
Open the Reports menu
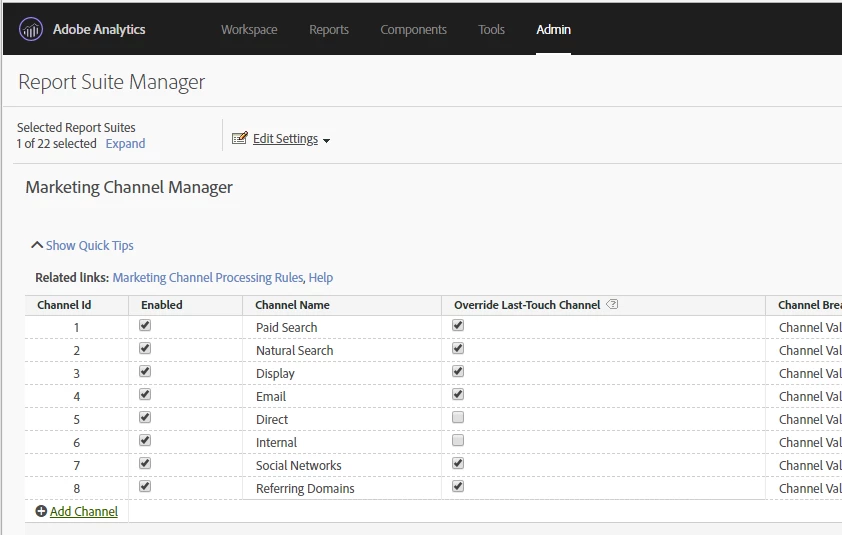point(329,29)
